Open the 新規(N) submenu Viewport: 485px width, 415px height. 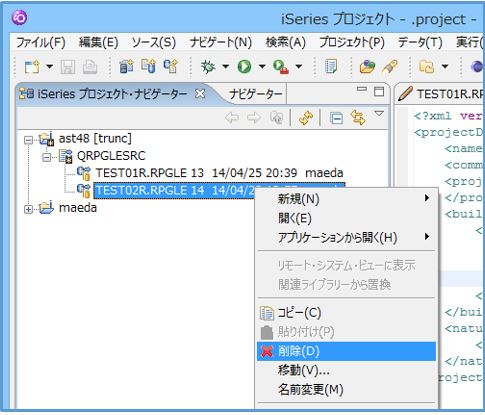347,199
